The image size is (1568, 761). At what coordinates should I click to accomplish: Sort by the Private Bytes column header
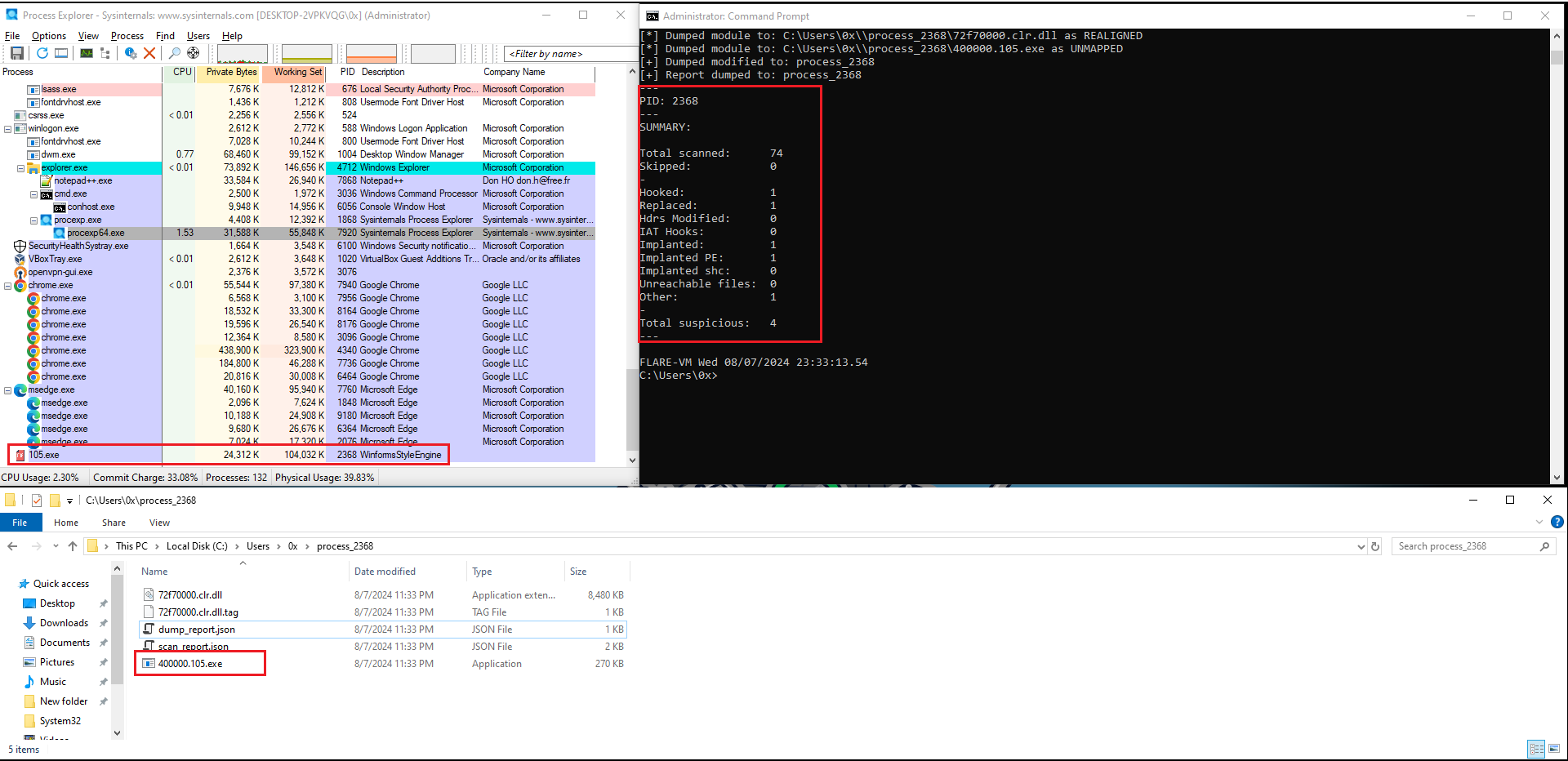click(231, 72)
